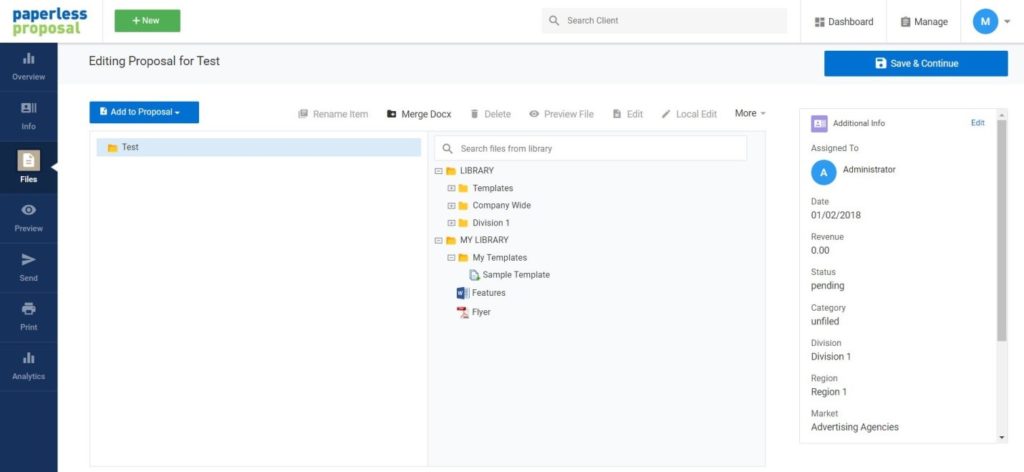The image size is (1024, 472).
Task: Collapse the LIBRARY tree node
Action: (x=439, y=171)
